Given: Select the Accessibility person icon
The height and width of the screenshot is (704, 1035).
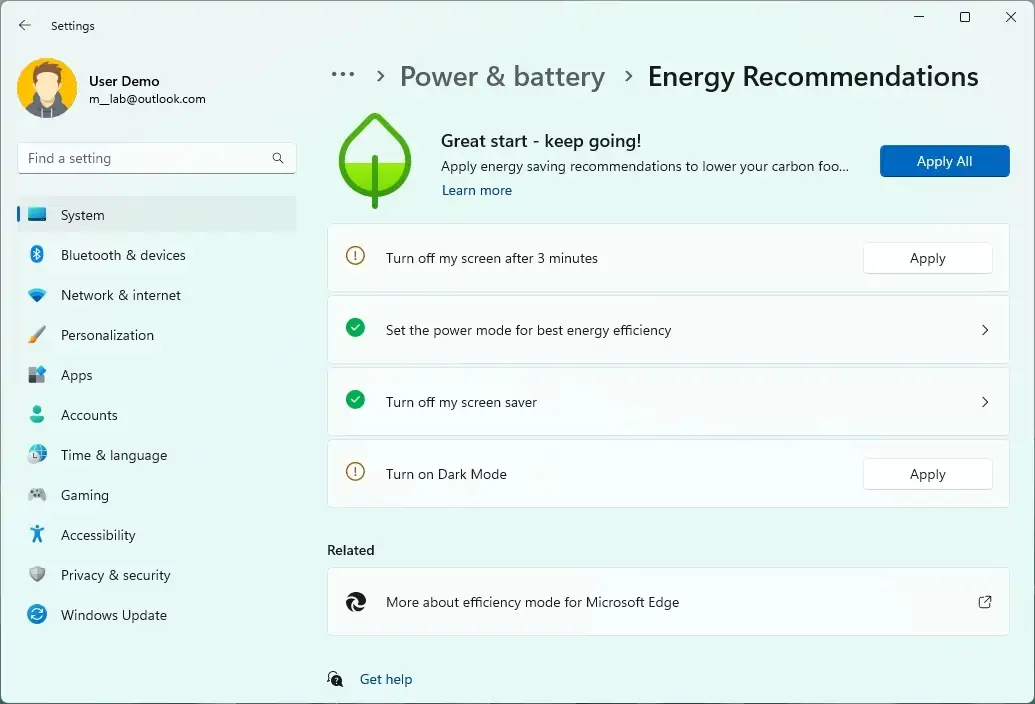Looking at the screenshot, I should pos(36,535).
